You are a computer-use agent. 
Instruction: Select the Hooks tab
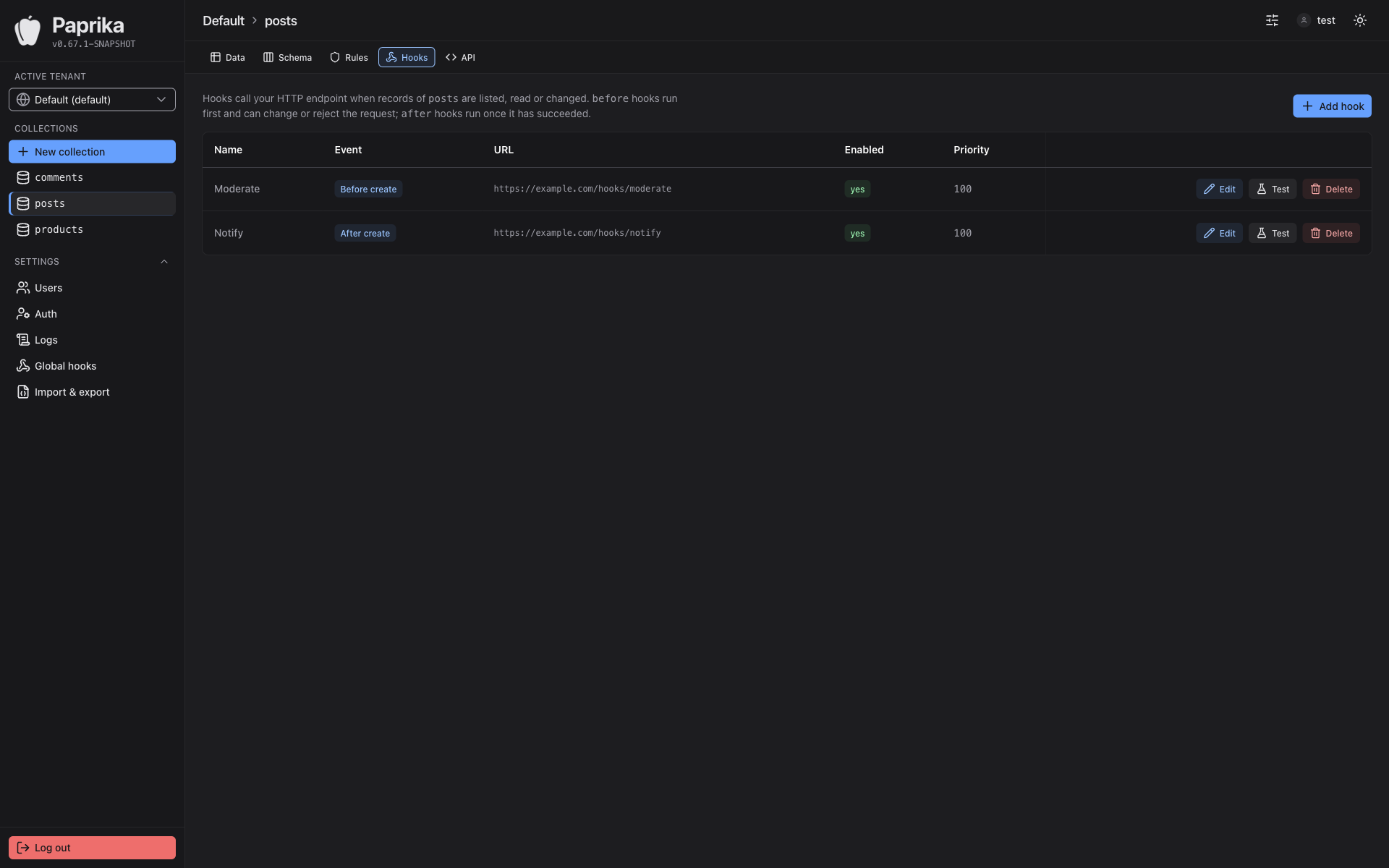(407, 57)
